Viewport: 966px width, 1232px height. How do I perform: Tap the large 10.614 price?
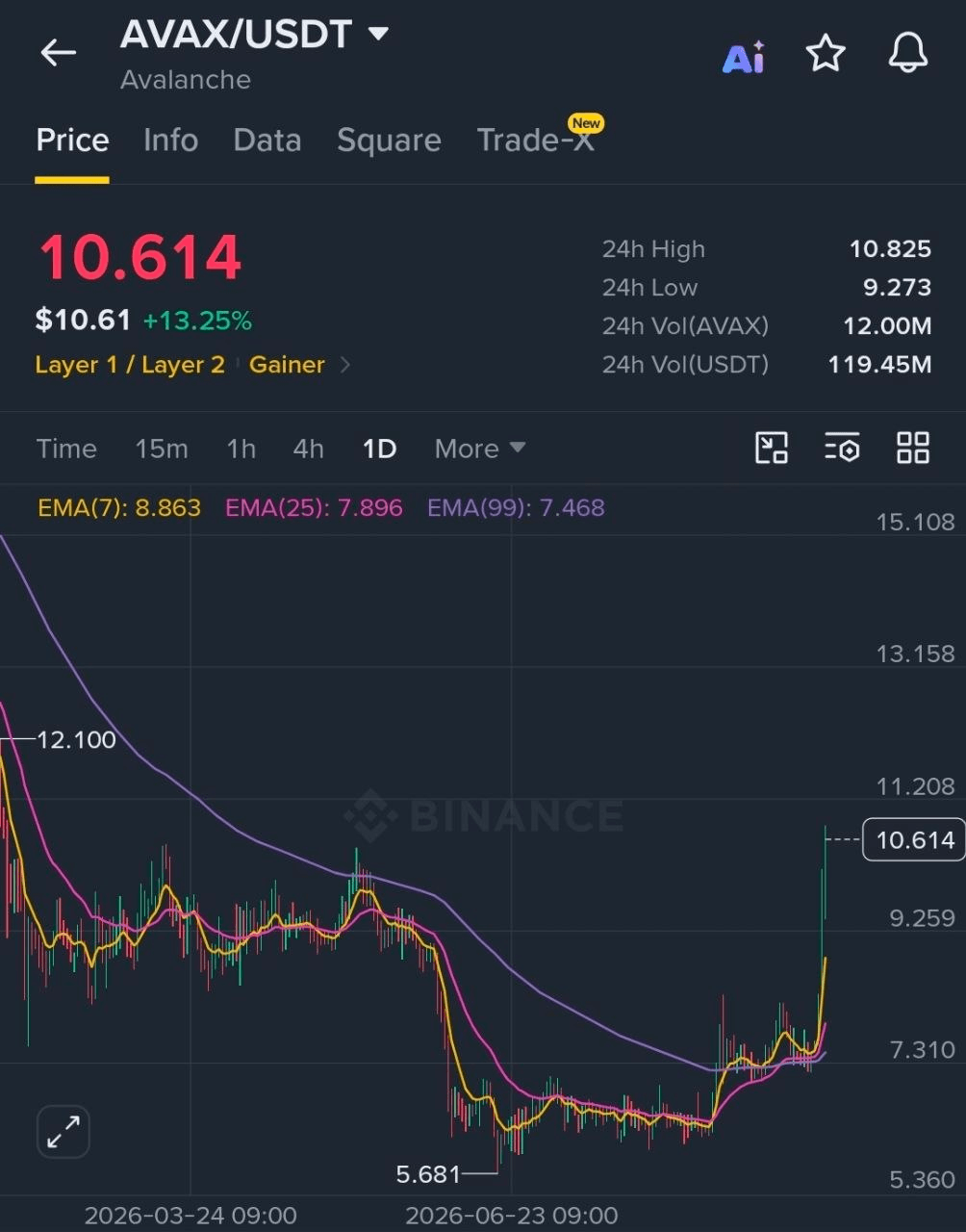tap(140, 258)
